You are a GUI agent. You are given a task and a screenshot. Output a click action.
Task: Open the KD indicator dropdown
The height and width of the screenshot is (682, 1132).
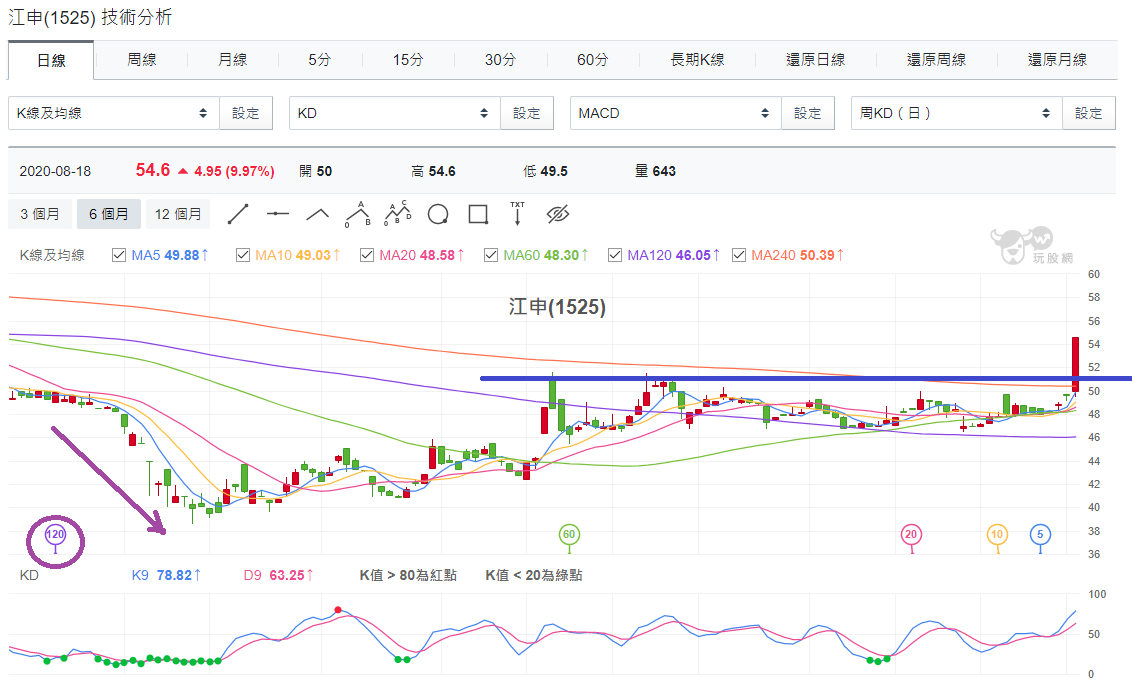click(394, 113)
